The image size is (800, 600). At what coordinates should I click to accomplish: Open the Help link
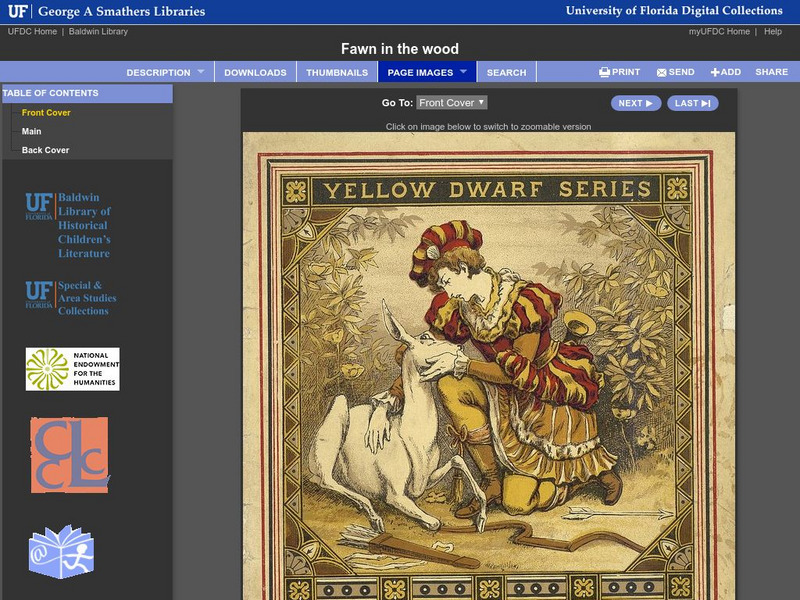pyautogui.click(x=772, y=31)
